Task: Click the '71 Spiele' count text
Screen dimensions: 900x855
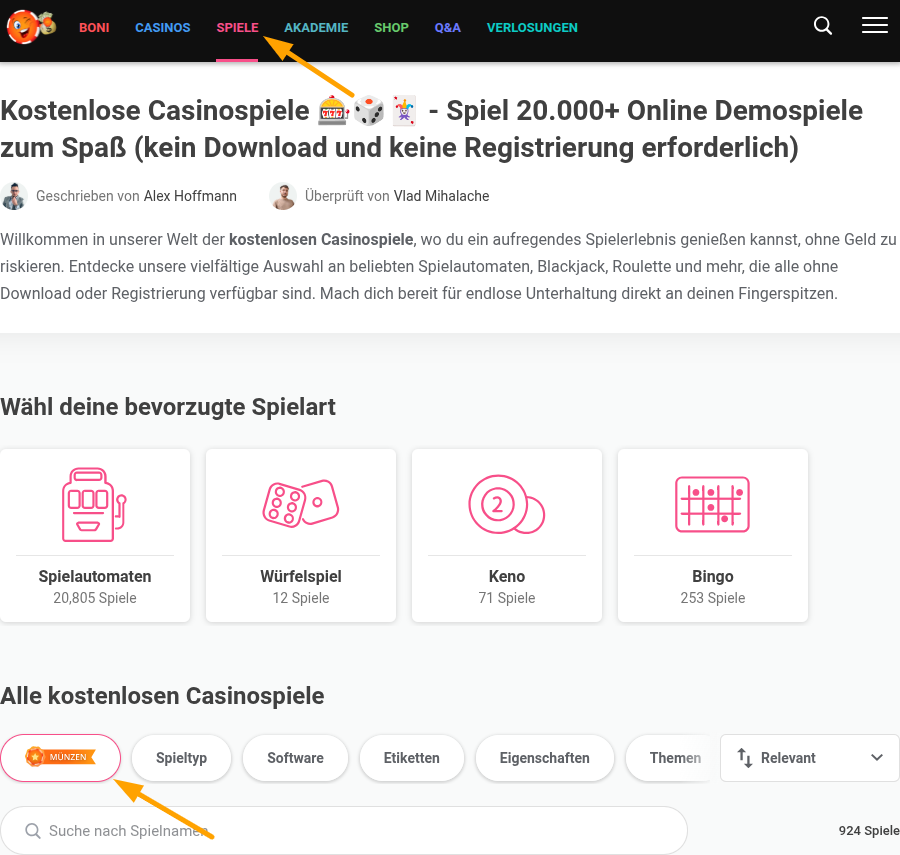Action: pyautogui.click(x=507, y=598)
